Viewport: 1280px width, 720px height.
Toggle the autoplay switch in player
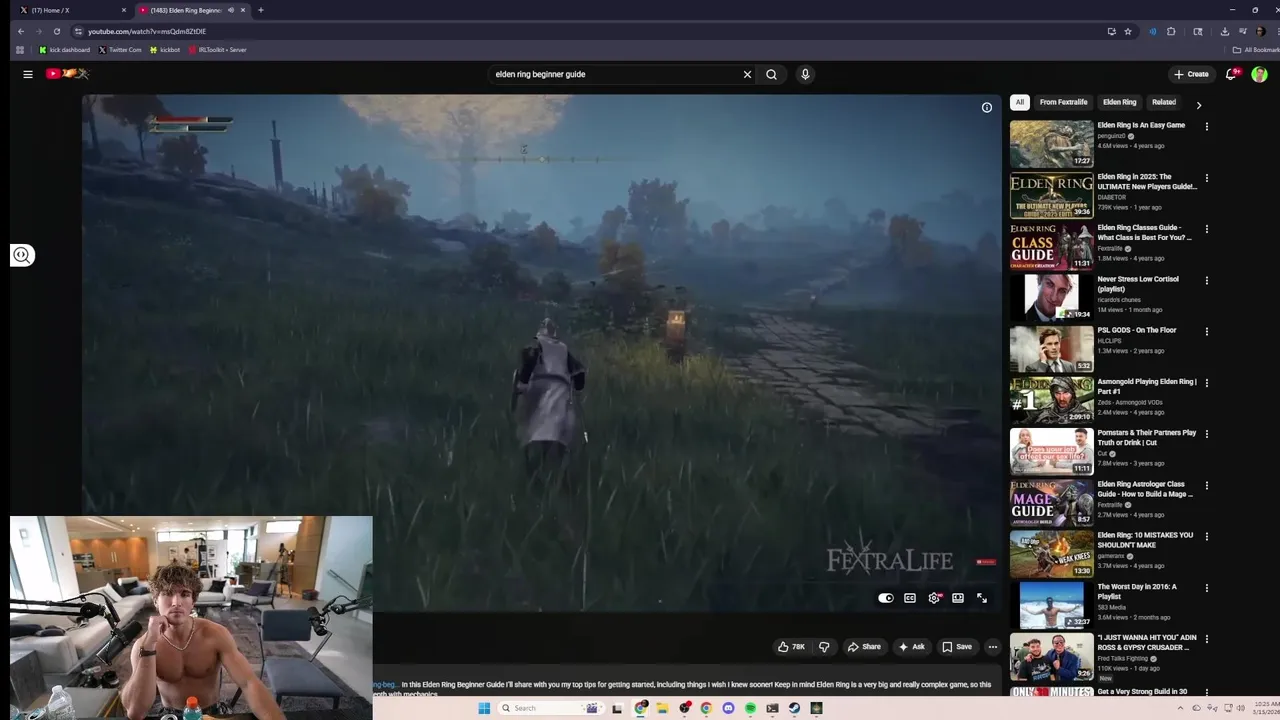(x=886, y=598)
